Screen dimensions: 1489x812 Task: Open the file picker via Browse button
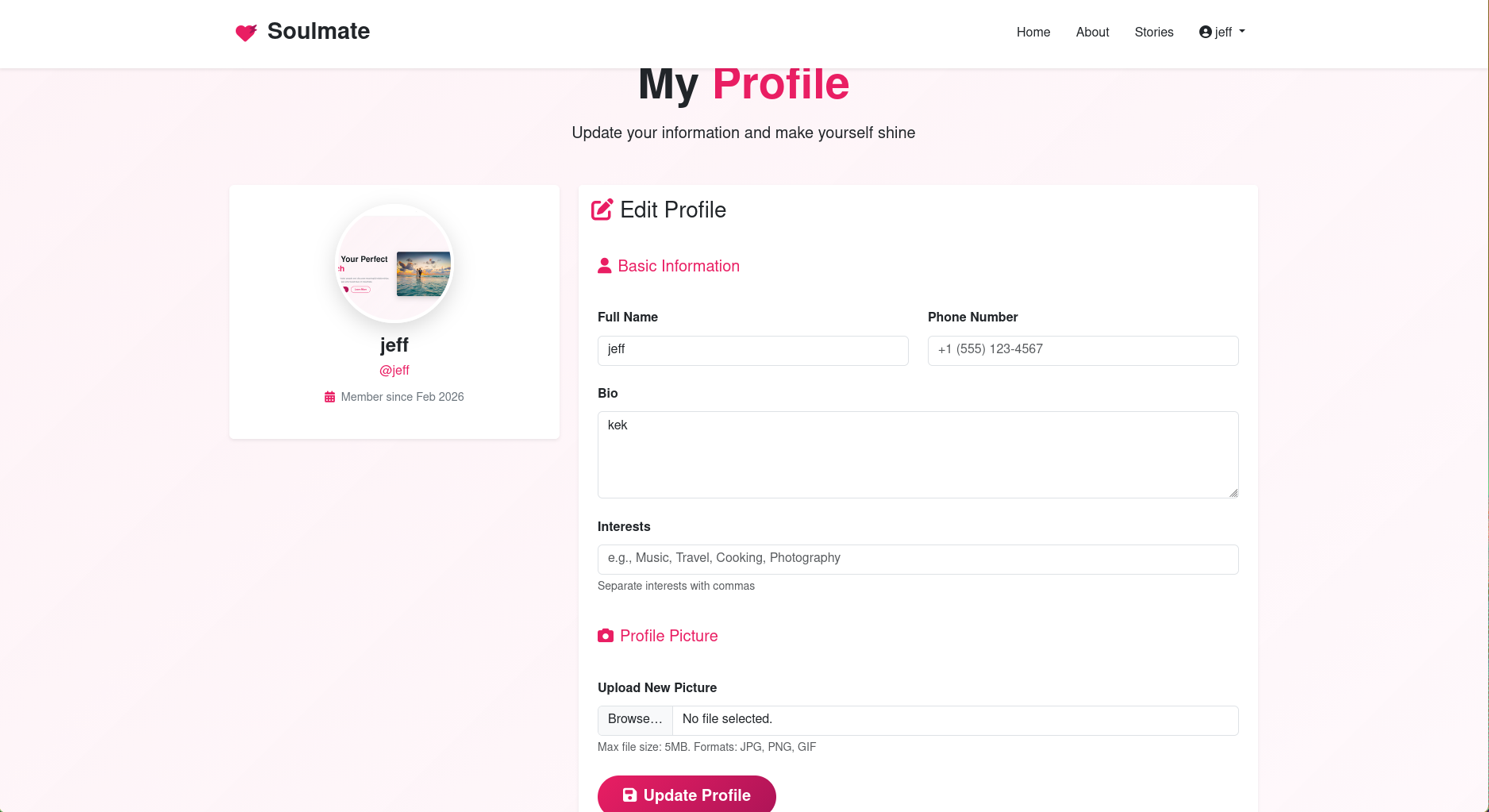click(x=634, y=719)
